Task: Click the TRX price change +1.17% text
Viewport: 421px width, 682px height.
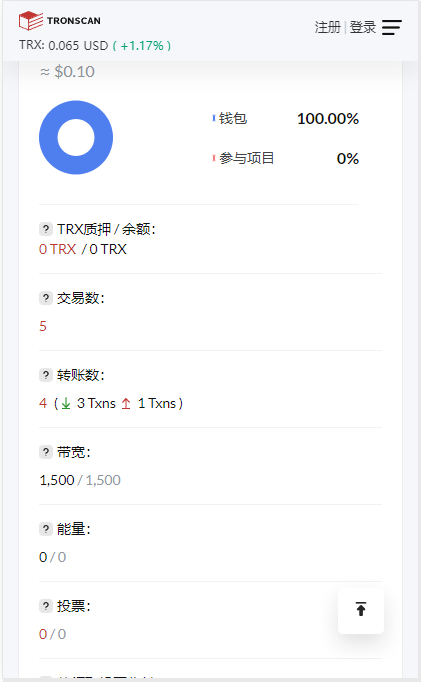Action: pyautogui.click(x=142, y=46)
